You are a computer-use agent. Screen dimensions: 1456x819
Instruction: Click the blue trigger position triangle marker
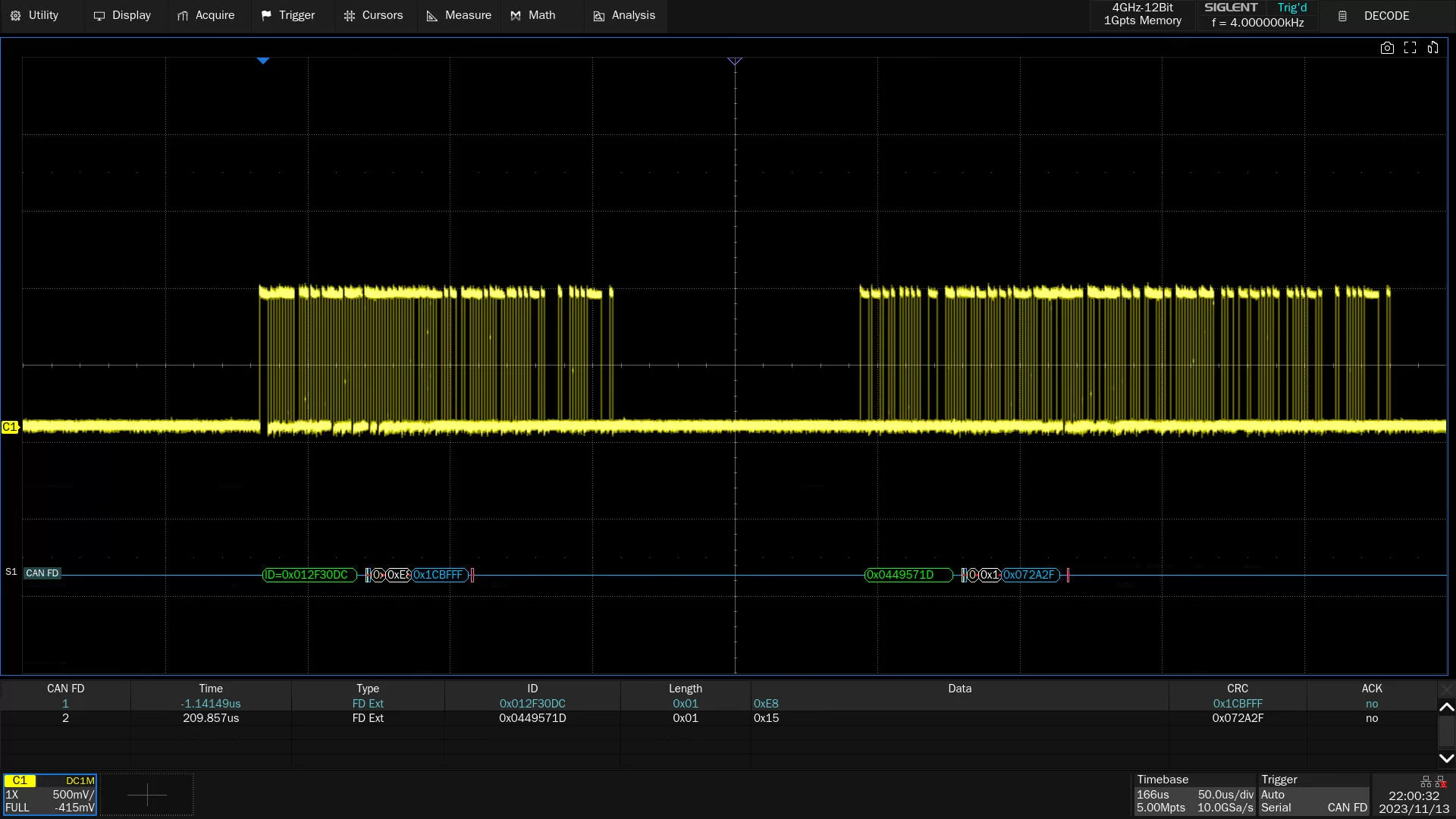(x=262, y=61)
